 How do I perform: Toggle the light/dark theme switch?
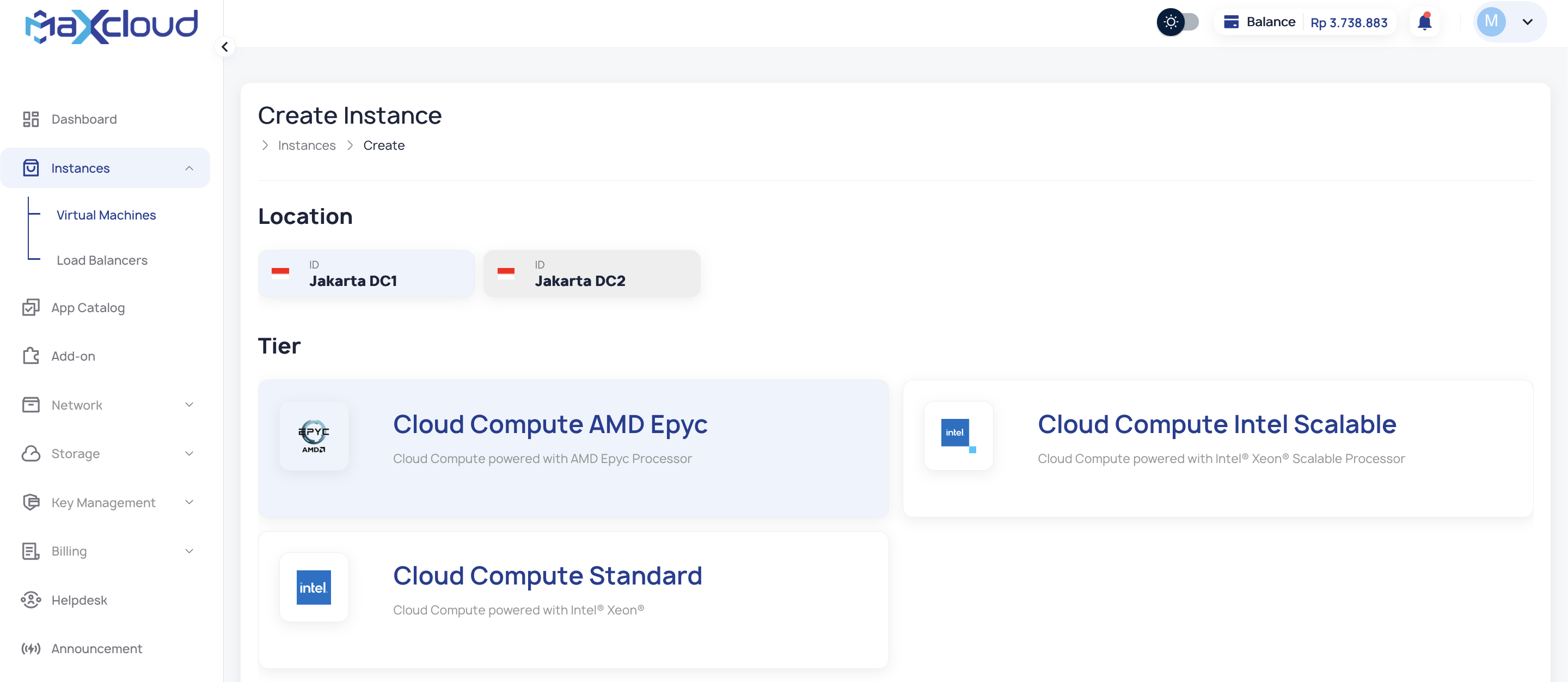click(x=1177, y=22)
